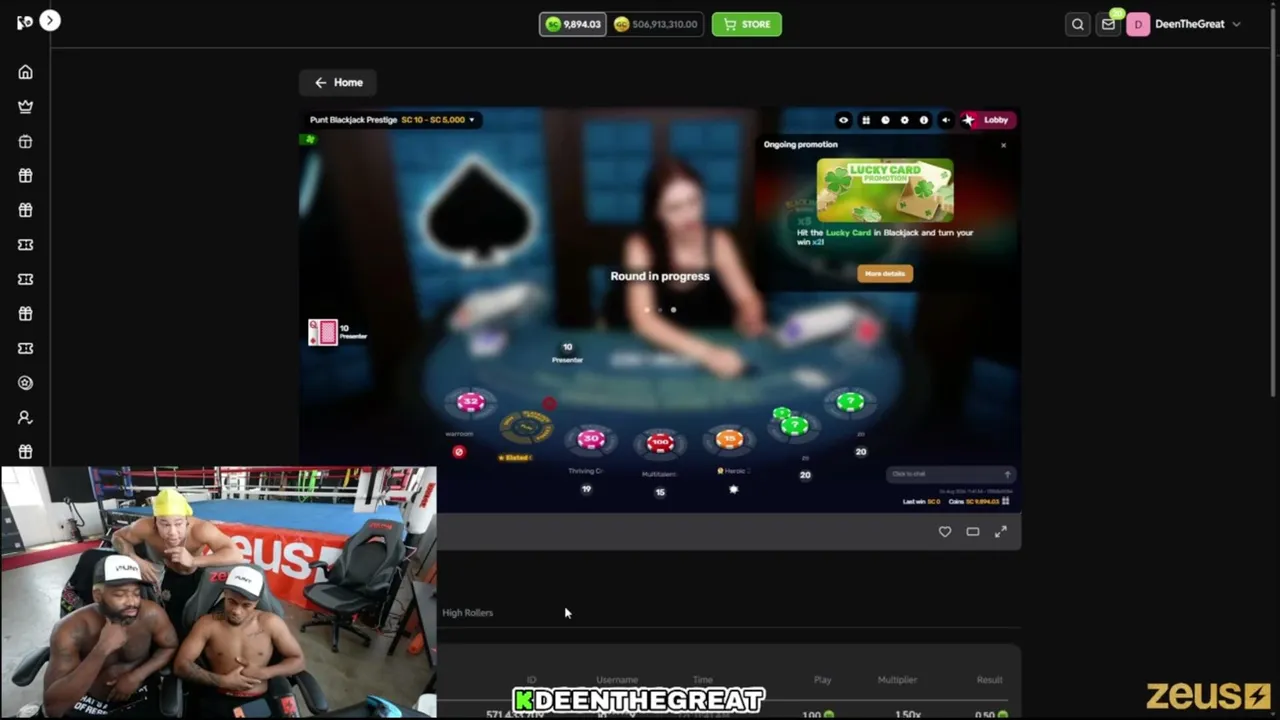The height and width of the screenshot is (720, 1280).
Task: Enter fullscreen with the expand icon
Action: (x=1001, y=532)
